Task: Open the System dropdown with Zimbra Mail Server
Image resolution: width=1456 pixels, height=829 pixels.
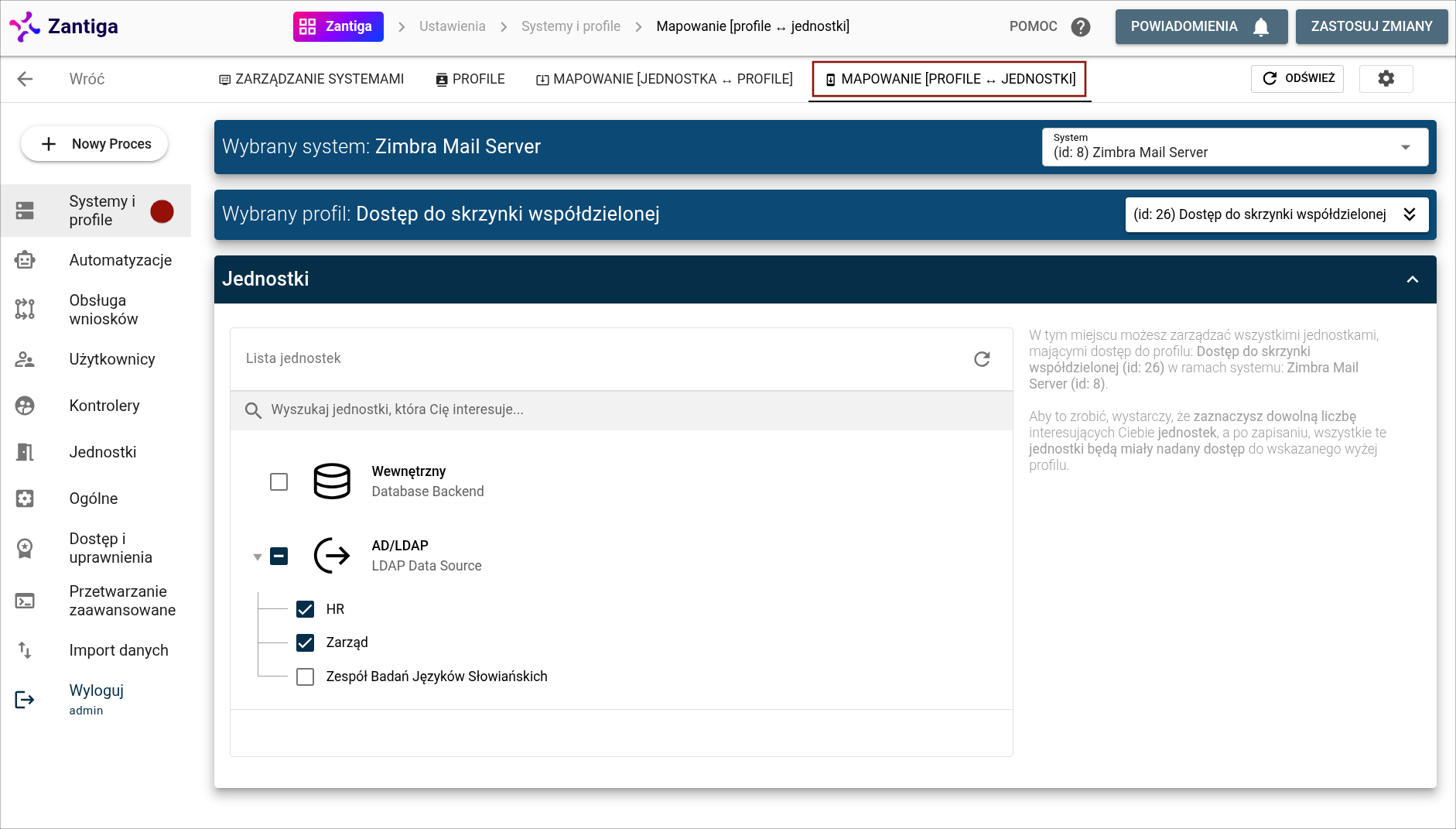Action: click(x=1235, y=147)
